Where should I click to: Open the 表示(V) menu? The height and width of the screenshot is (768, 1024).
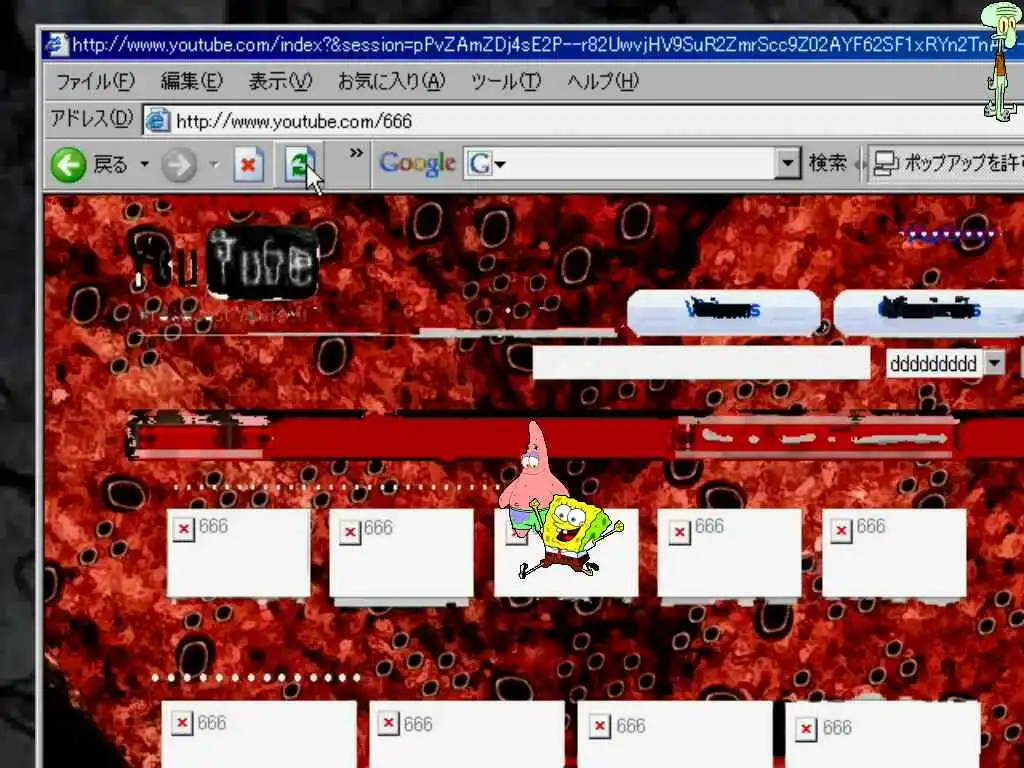pos(280,82)
